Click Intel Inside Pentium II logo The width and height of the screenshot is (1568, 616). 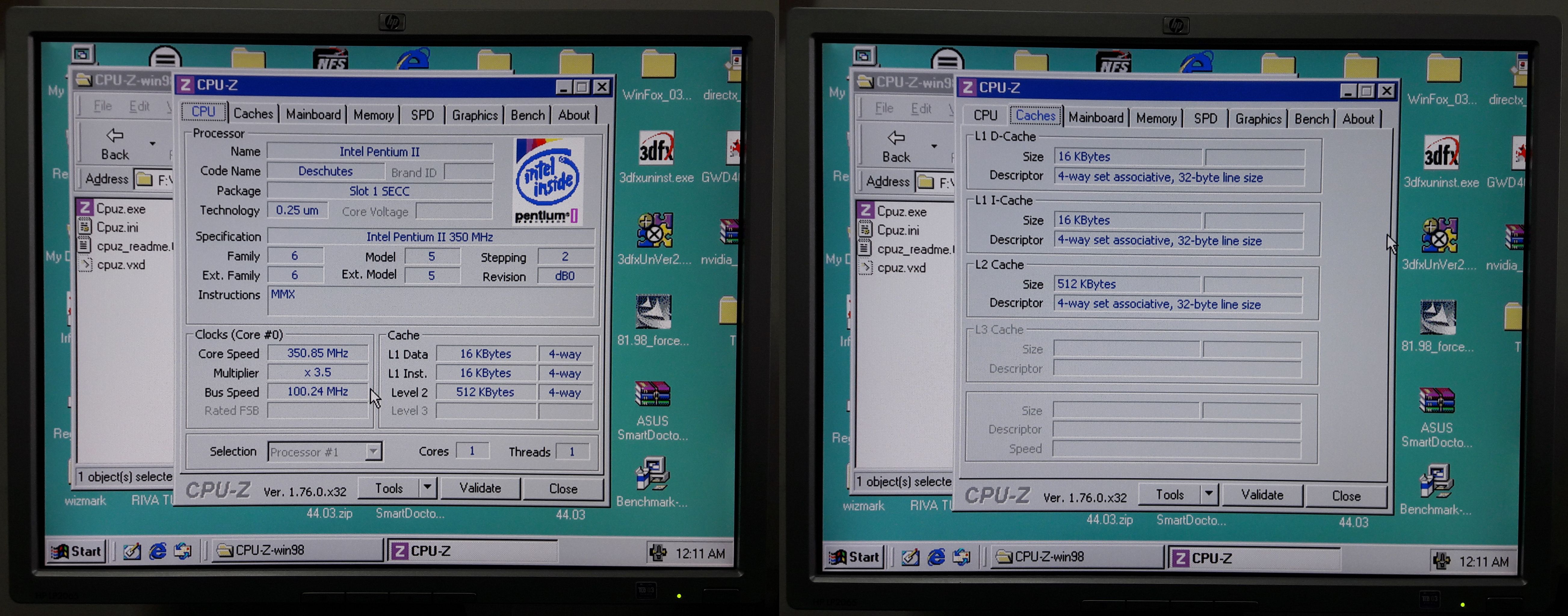click(x=549, y=181)
